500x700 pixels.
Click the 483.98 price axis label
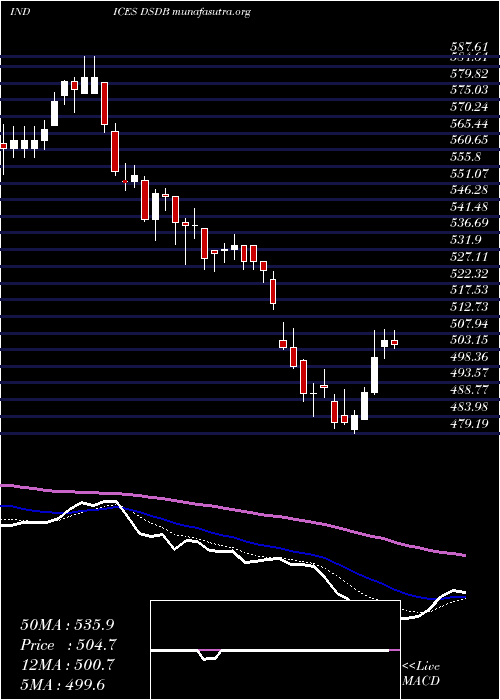click(469, 407)
